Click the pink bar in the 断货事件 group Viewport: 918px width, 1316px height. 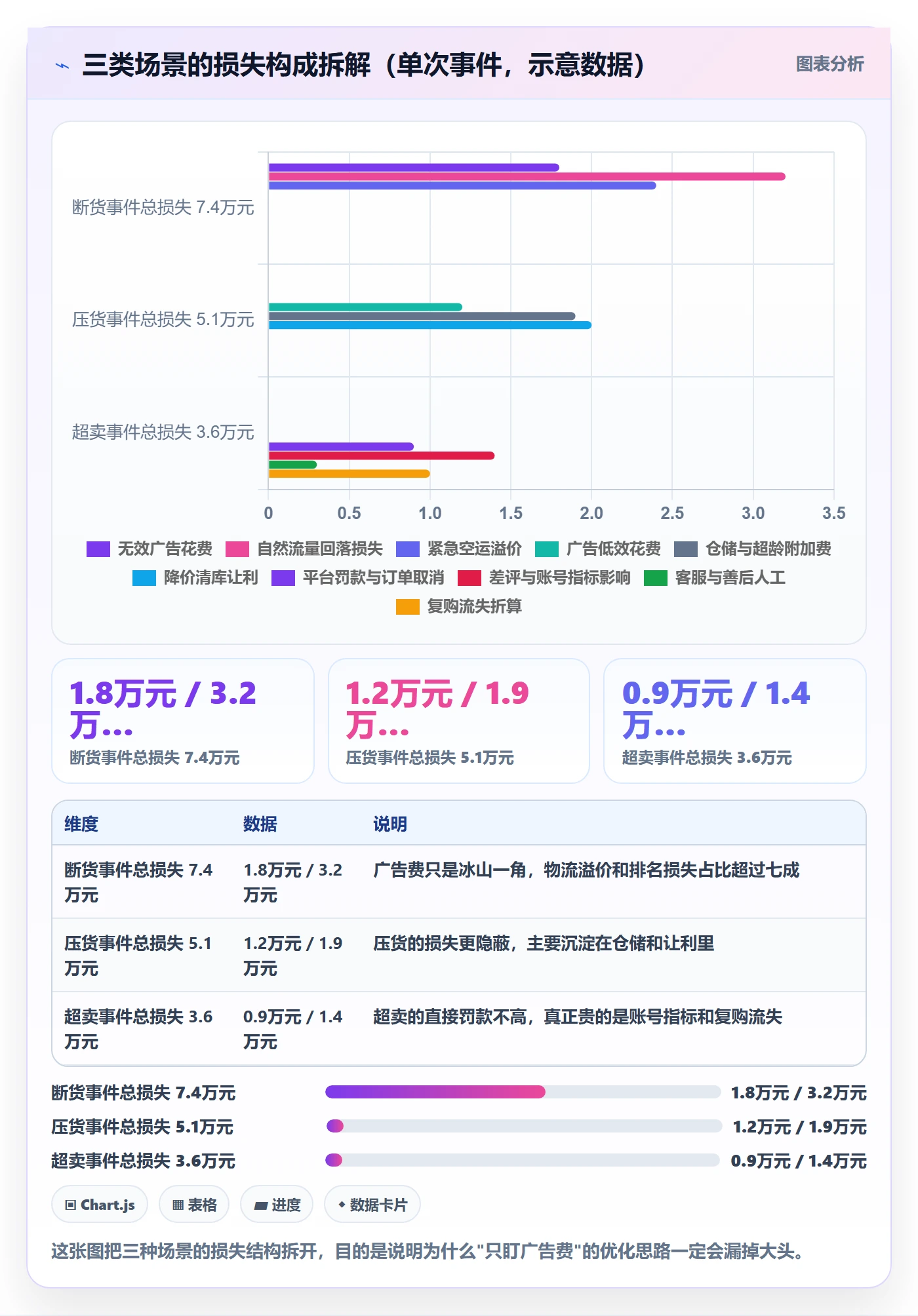(x=527, y=176)
